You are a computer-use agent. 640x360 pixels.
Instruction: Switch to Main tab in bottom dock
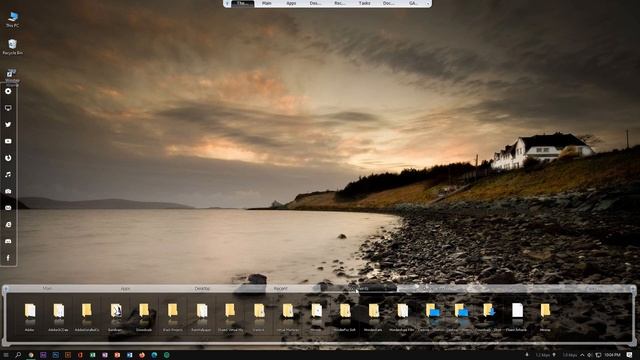47,288
